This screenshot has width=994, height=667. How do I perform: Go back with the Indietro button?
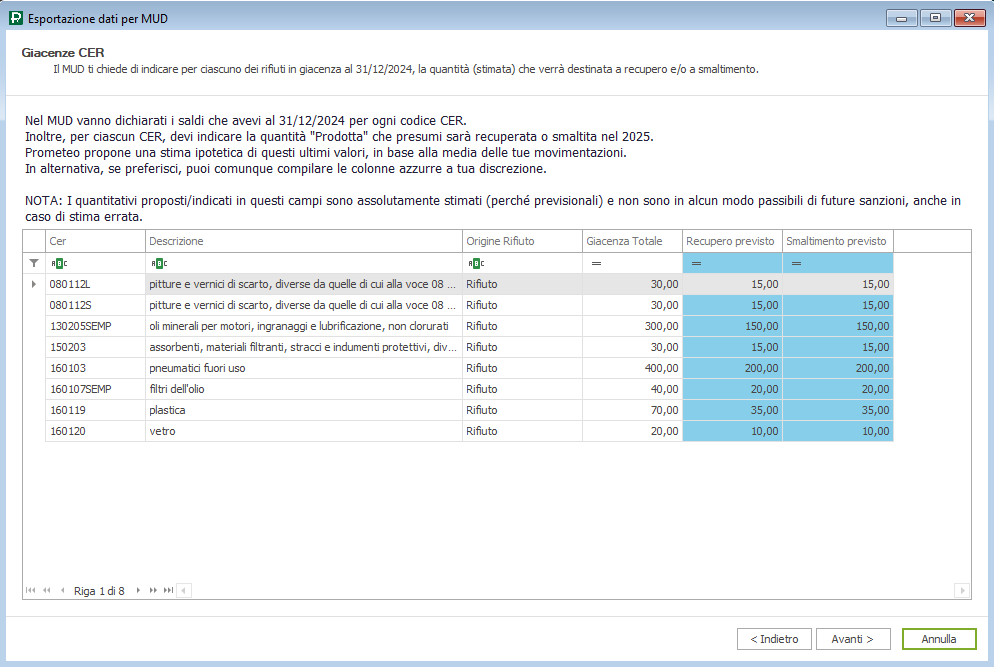tap(774, 639)
